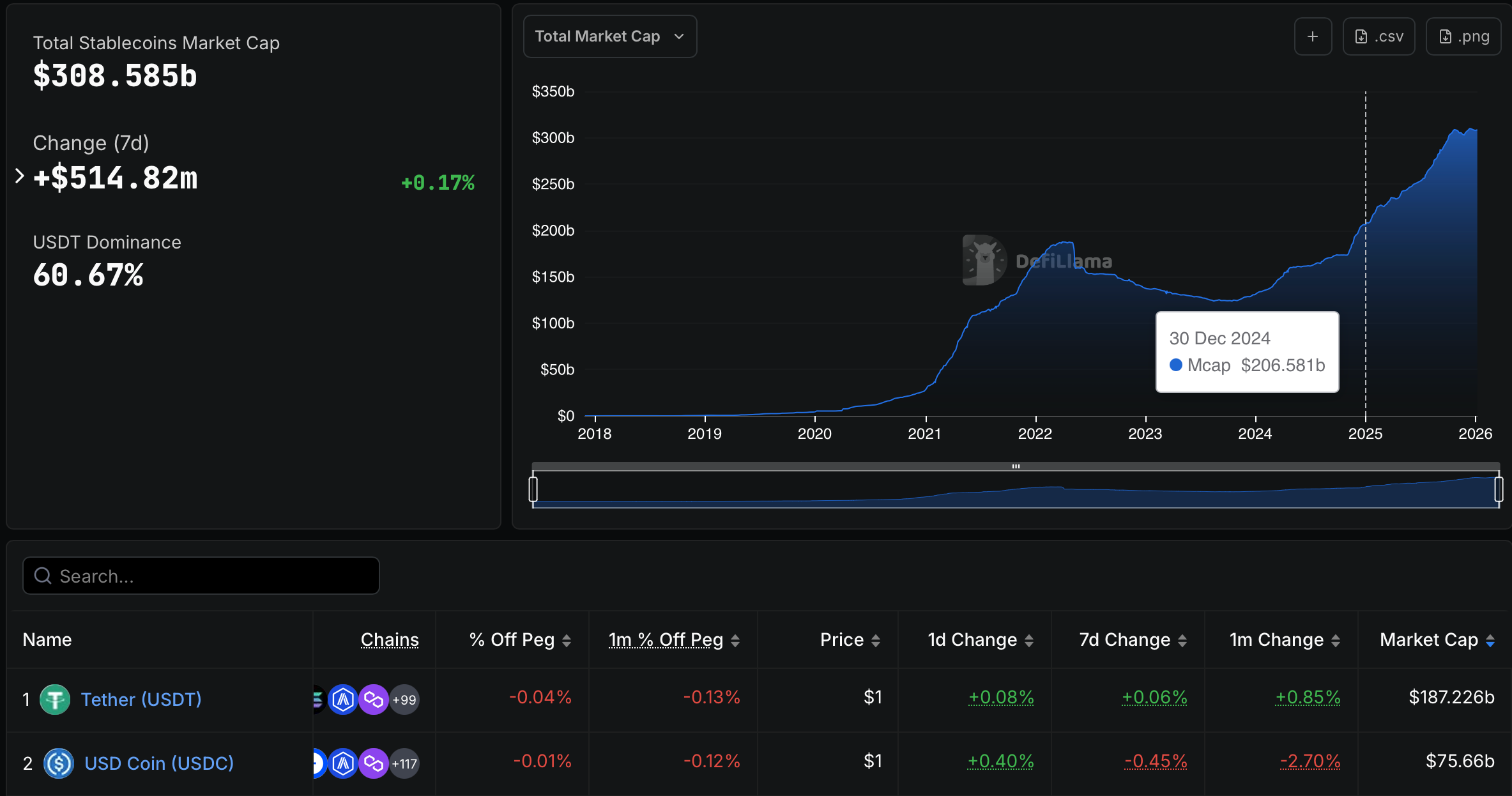The image size is (1512, 796).
Task: Expand the +99 chains list for Tether
Action: 404,700
